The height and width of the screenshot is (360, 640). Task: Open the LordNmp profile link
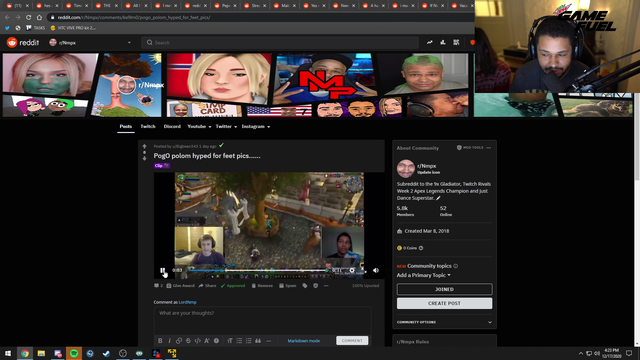coord(187,302)
